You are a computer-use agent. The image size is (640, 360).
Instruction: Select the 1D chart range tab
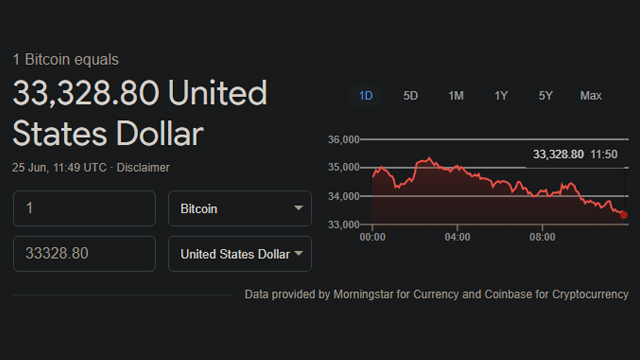pyautogui.click(x=366, y=96)
